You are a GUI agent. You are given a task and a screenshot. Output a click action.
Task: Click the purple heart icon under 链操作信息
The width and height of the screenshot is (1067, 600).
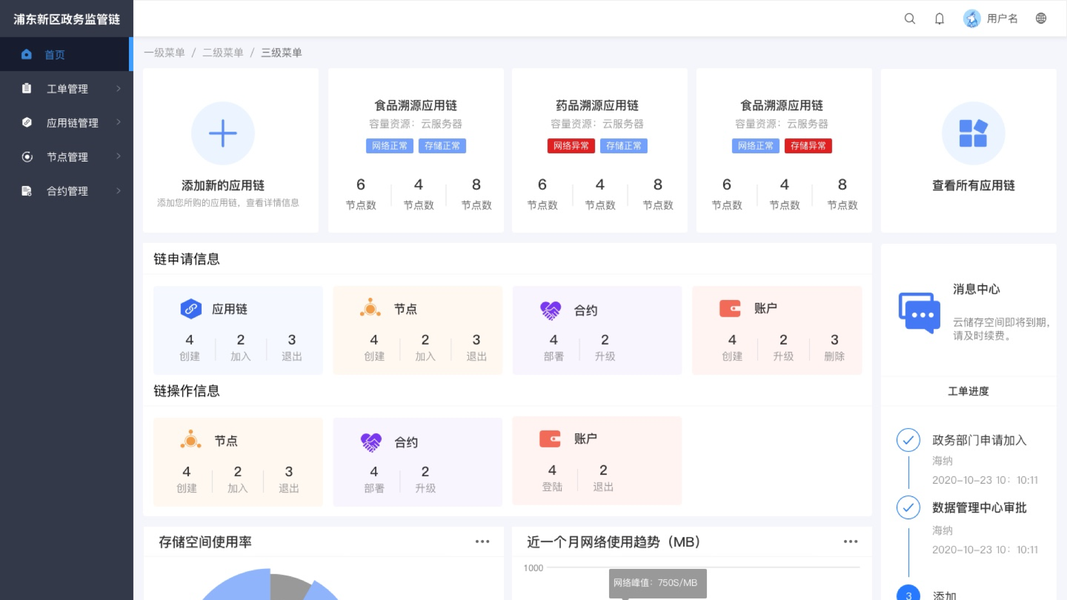[x=371, y=442]
